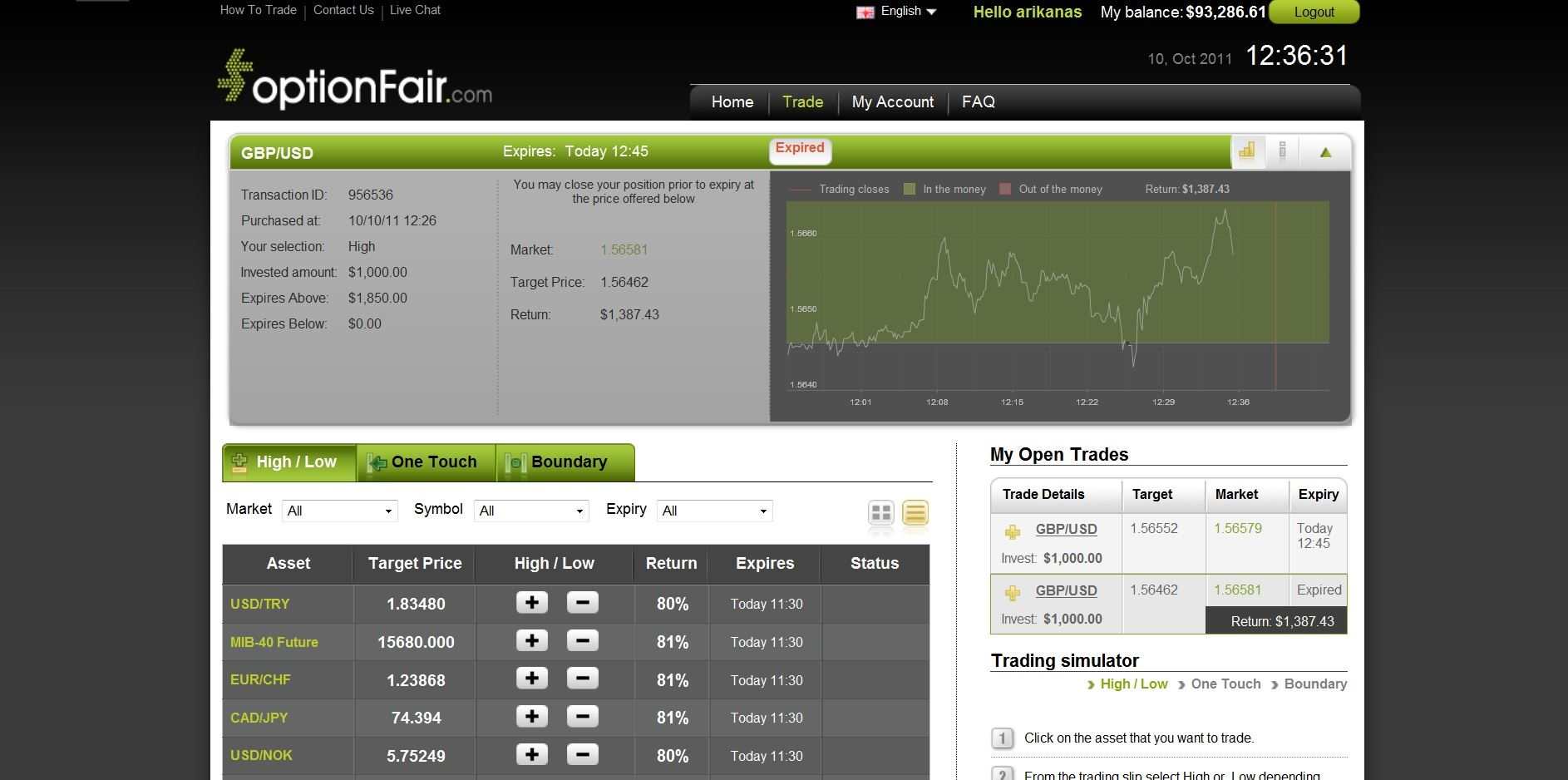Open the Contact Us link

(343, 10)
